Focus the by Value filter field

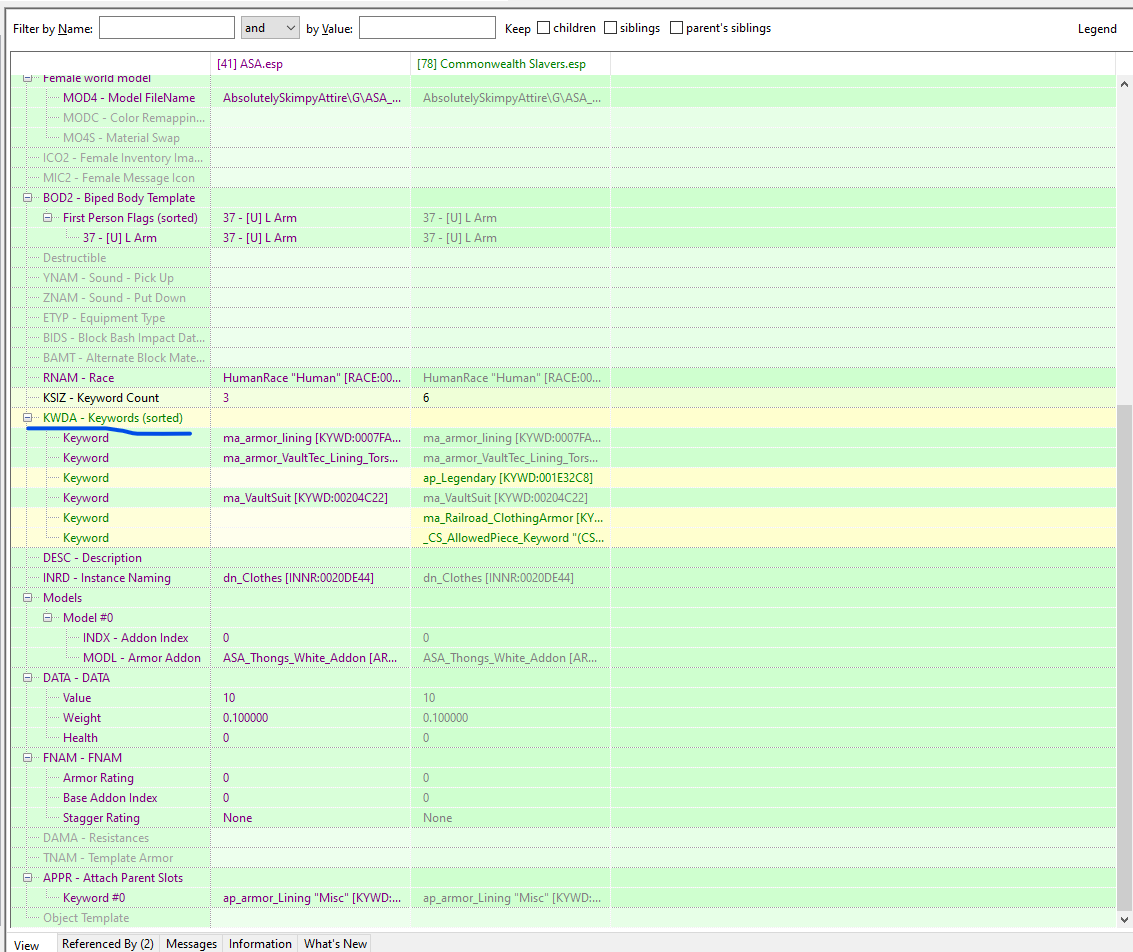(x=427, y=28)
